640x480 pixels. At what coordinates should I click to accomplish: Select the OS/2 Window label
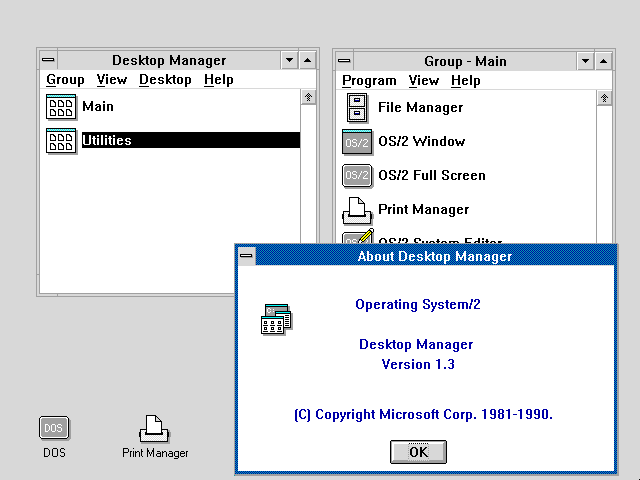[x=422, y=142]
